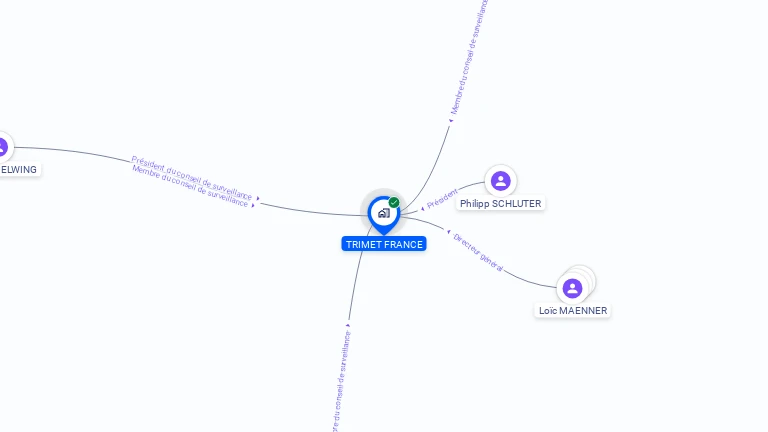Click stacked node behind Loïc MAENNER icon
The height and width of the screenshot is (432, 768).
coord(586,277)
